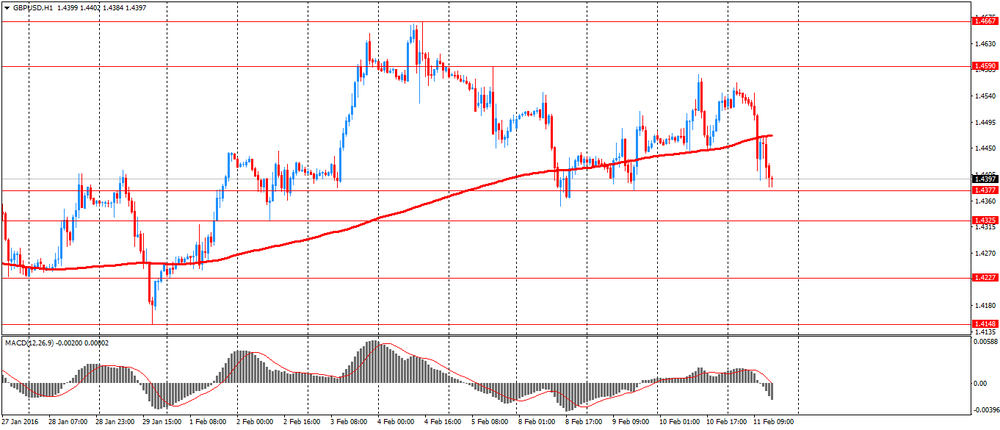Image resolution: width=1000 pixels, height=430 pixels.
Task: Click the 1.4495 price axis value
Action: pyautogui.click(x=985, y=122)
